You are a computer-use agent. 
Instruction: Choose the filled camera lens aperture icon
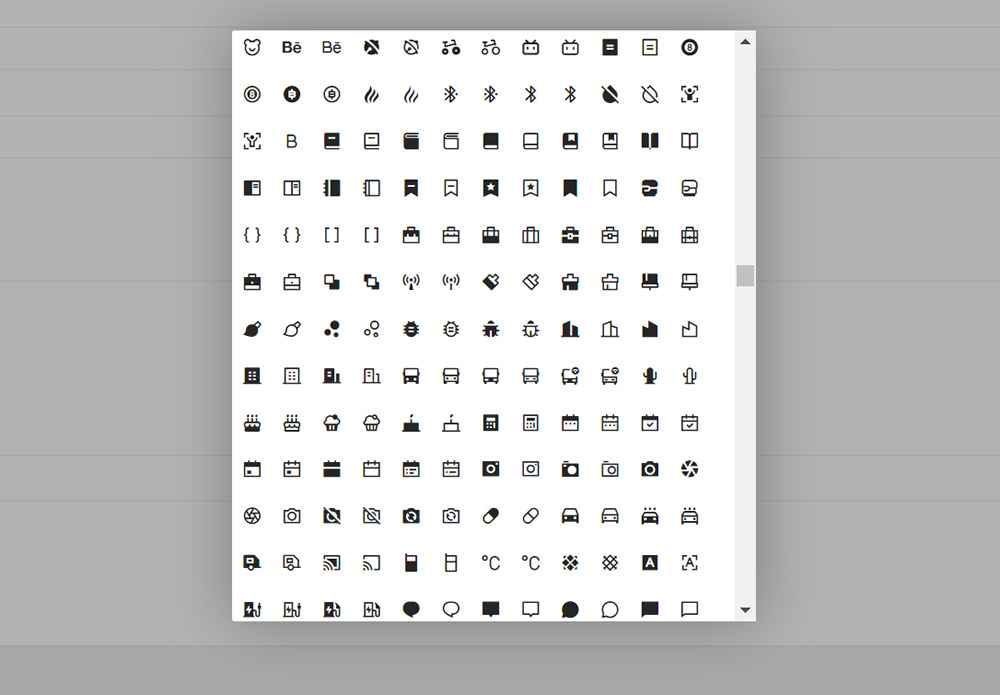689,469
